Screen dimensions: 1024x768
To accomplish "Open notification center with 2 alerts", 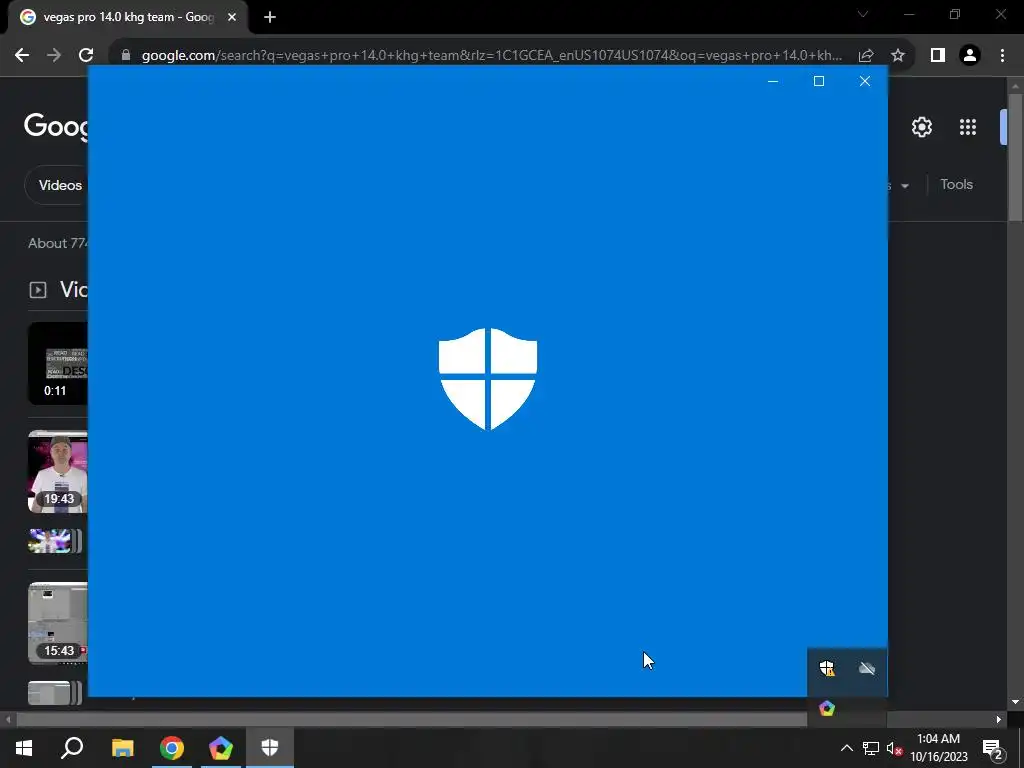I will (993, 748).
